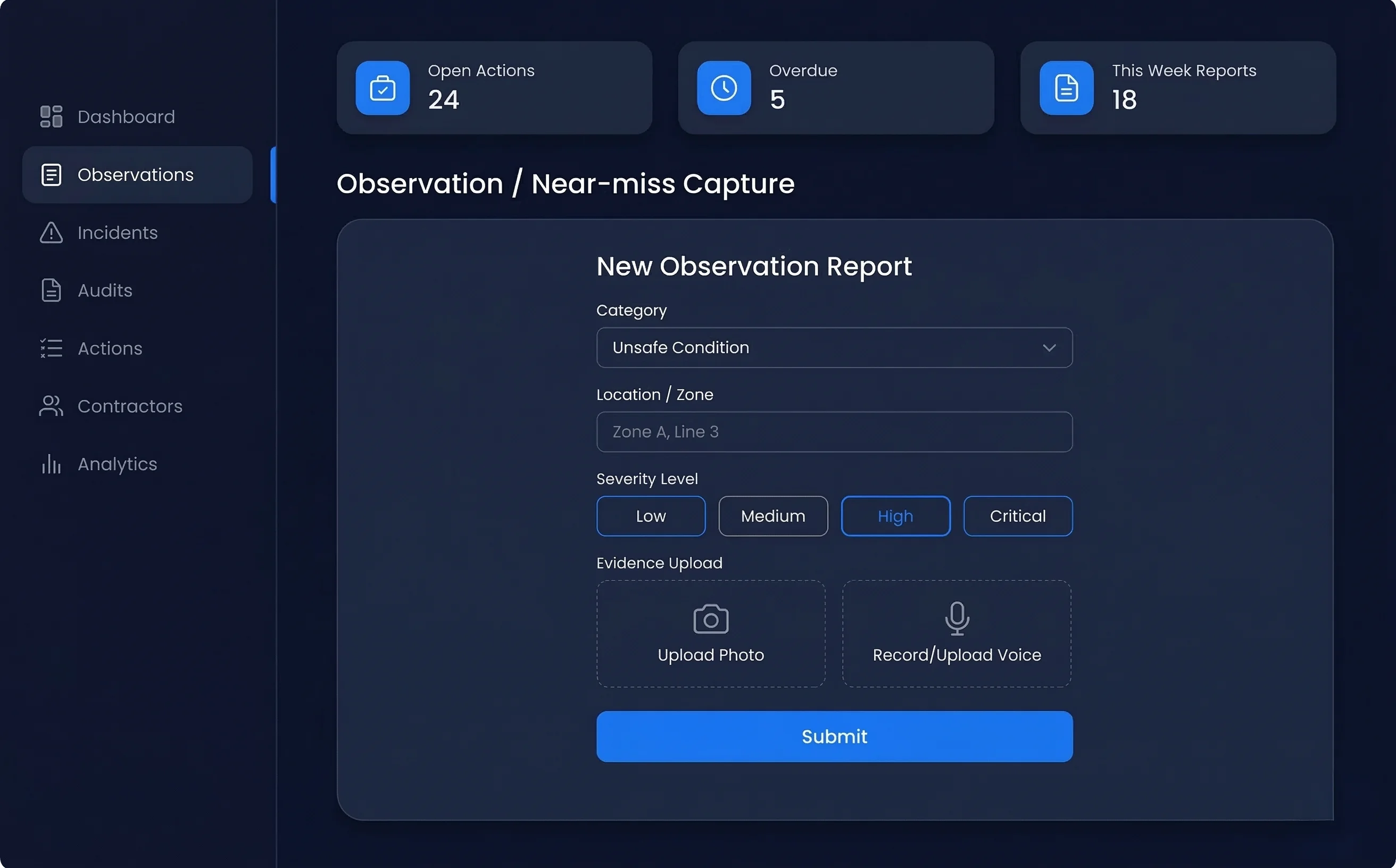Switch severity to Critical

[x=1018, y=515]
